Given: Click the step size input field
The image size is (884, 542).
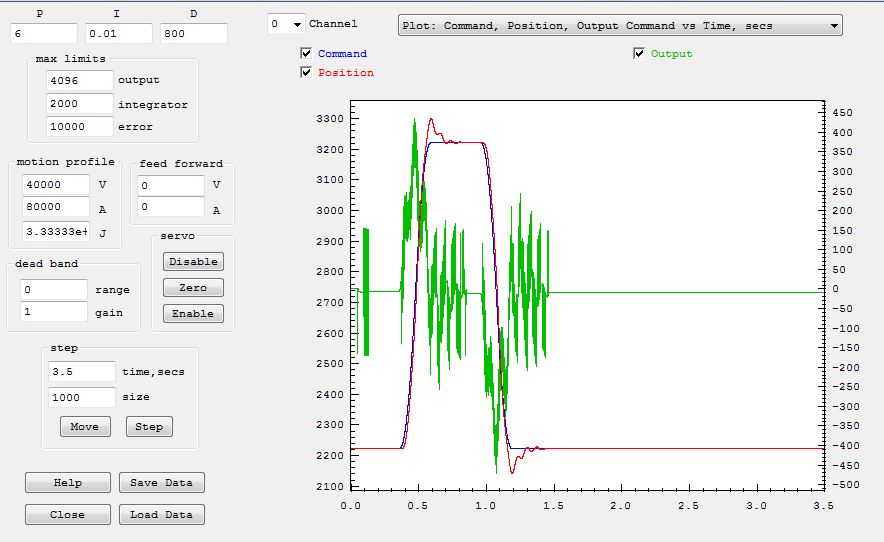Looking at the screenshot, I should click(82, 397).
